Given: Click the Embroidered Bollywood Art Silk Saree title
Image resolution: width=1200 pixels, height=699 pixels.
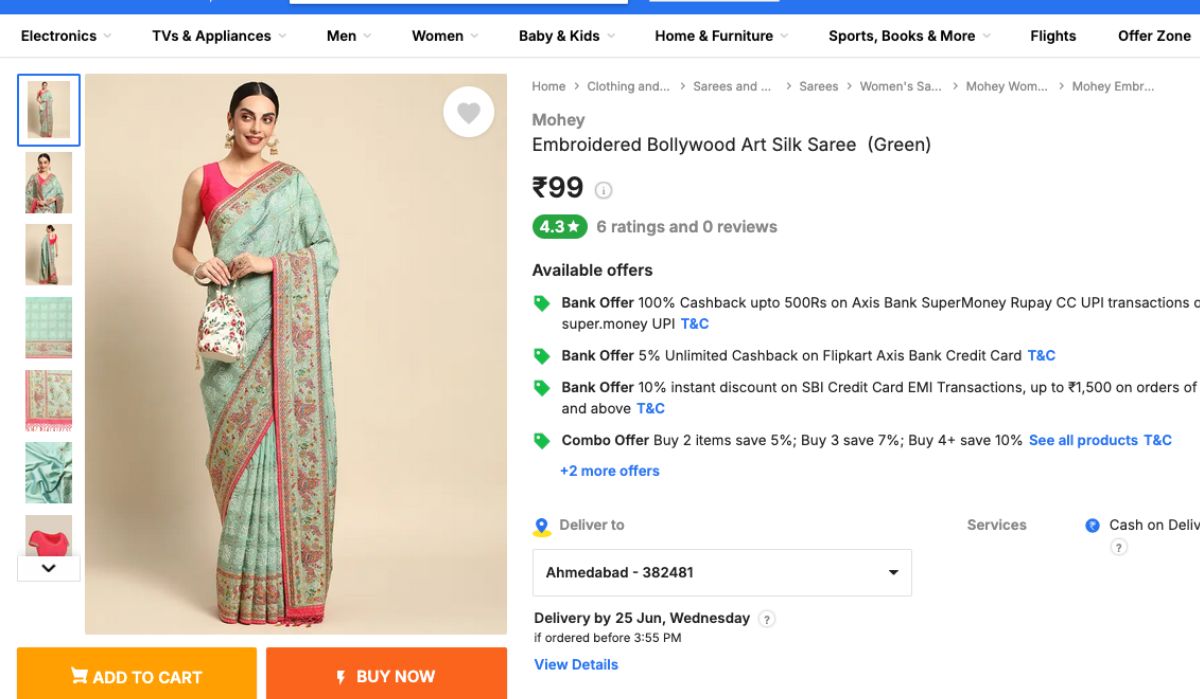Looking at the screenshot, I should click(x=731, y=145).
